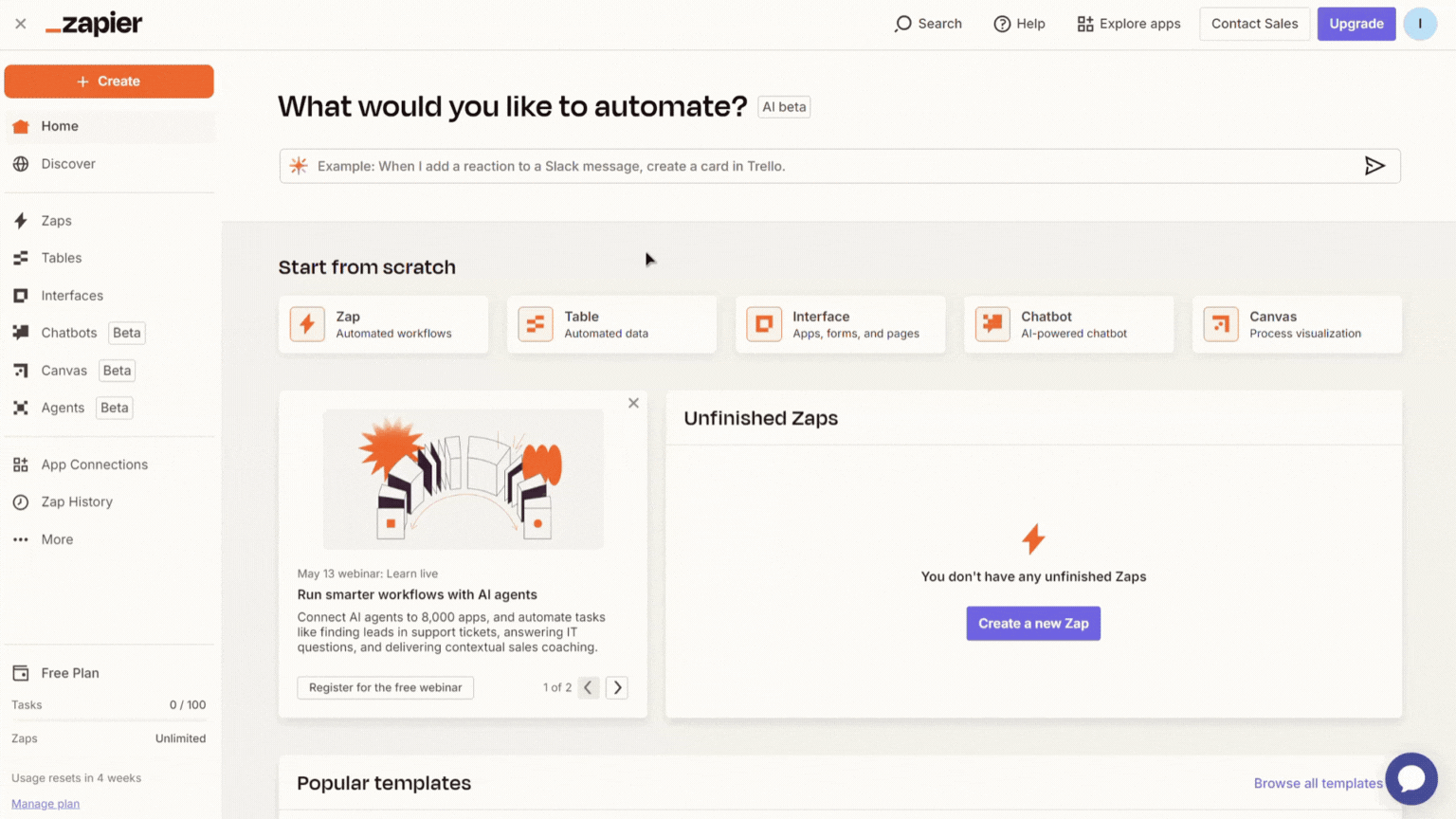This screenshot has height=819, width=1456.
Task: Click the Chatbot card icon
Action: click(992, 324)
